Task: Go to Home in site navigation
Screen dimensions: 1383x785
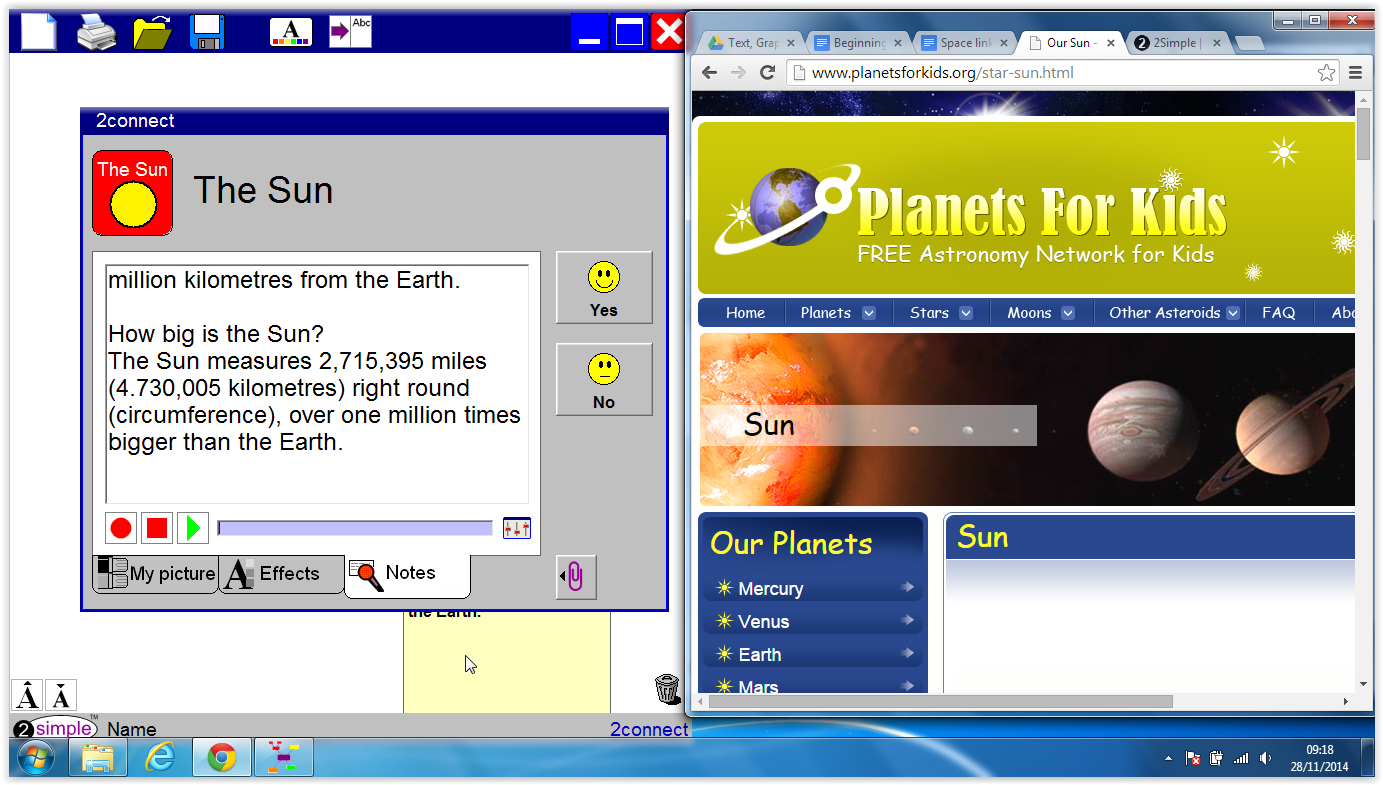Action: [745, 313]
